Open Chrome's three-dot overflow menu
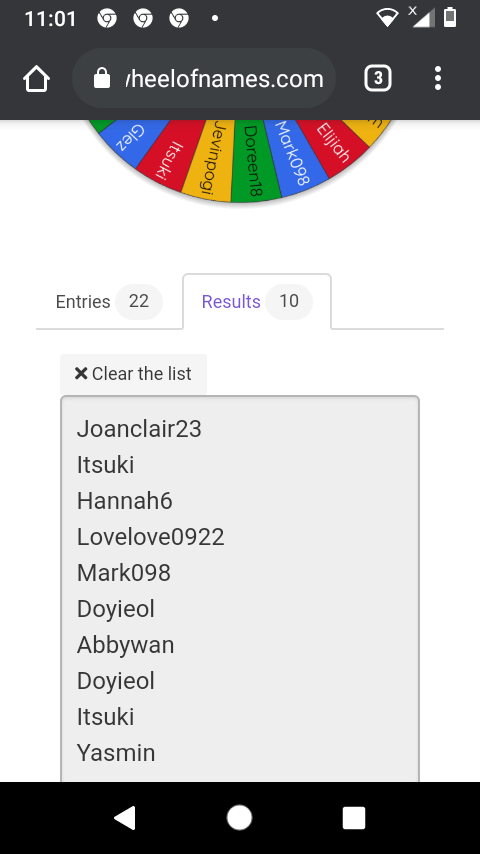This screenshot has height=854, width=480. [x=438, y=79]
